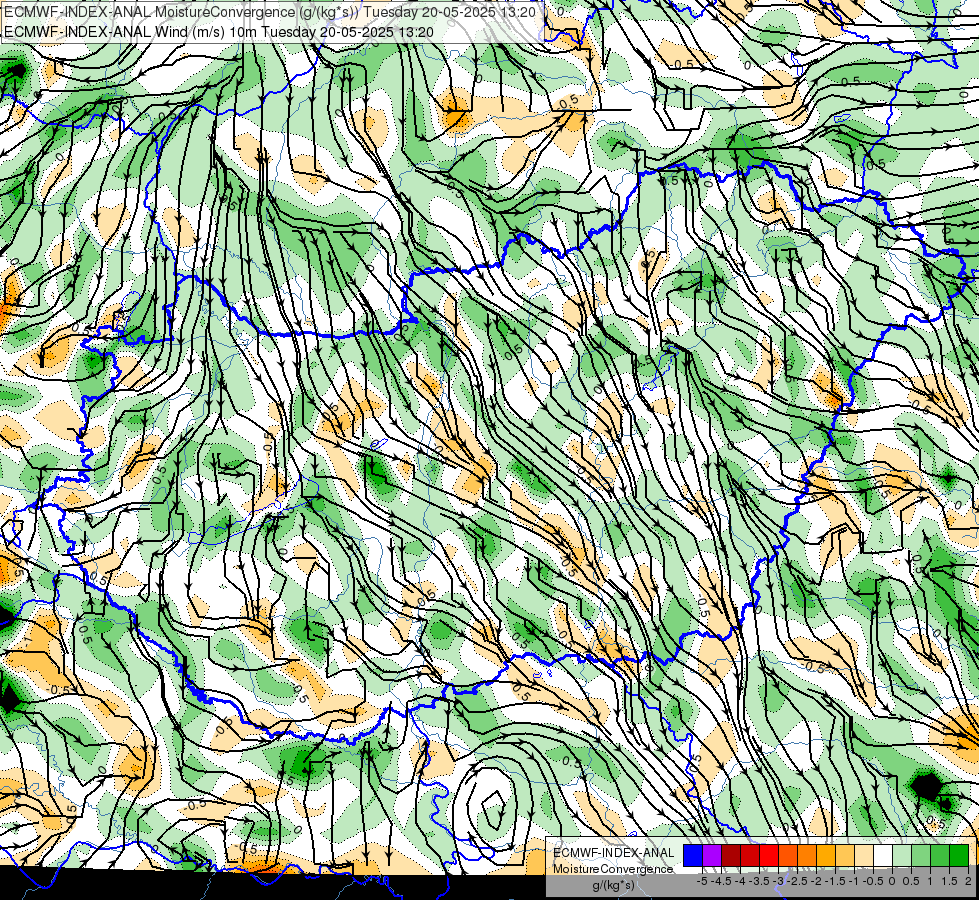Image resolution: width=979 pixels, height=900 pixels.
Task: Click the g/(kg*s) units label
Action: click(613, 885)
